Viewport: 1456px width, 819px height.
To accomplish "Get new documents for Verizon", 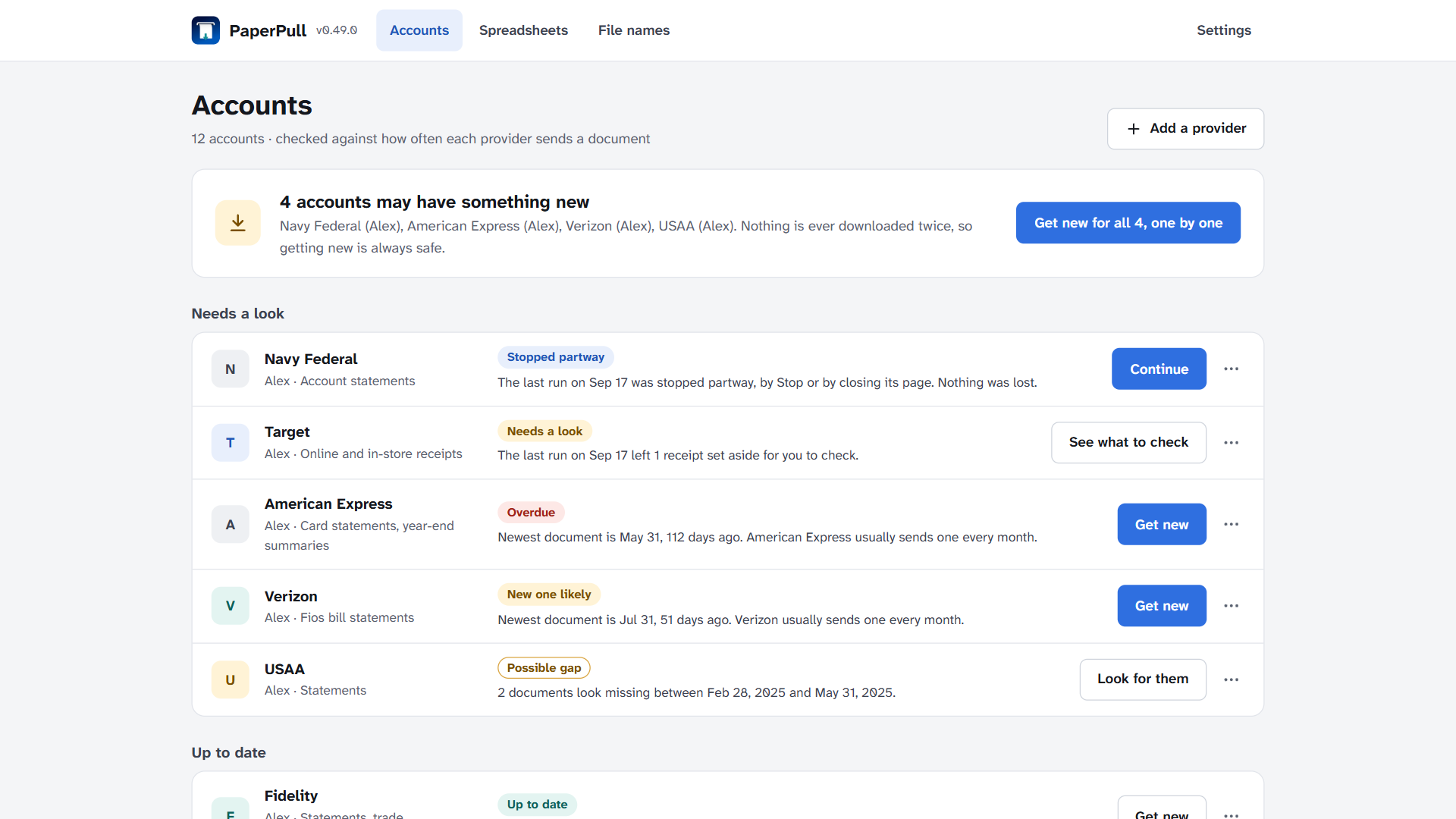I will point(1162,606).
